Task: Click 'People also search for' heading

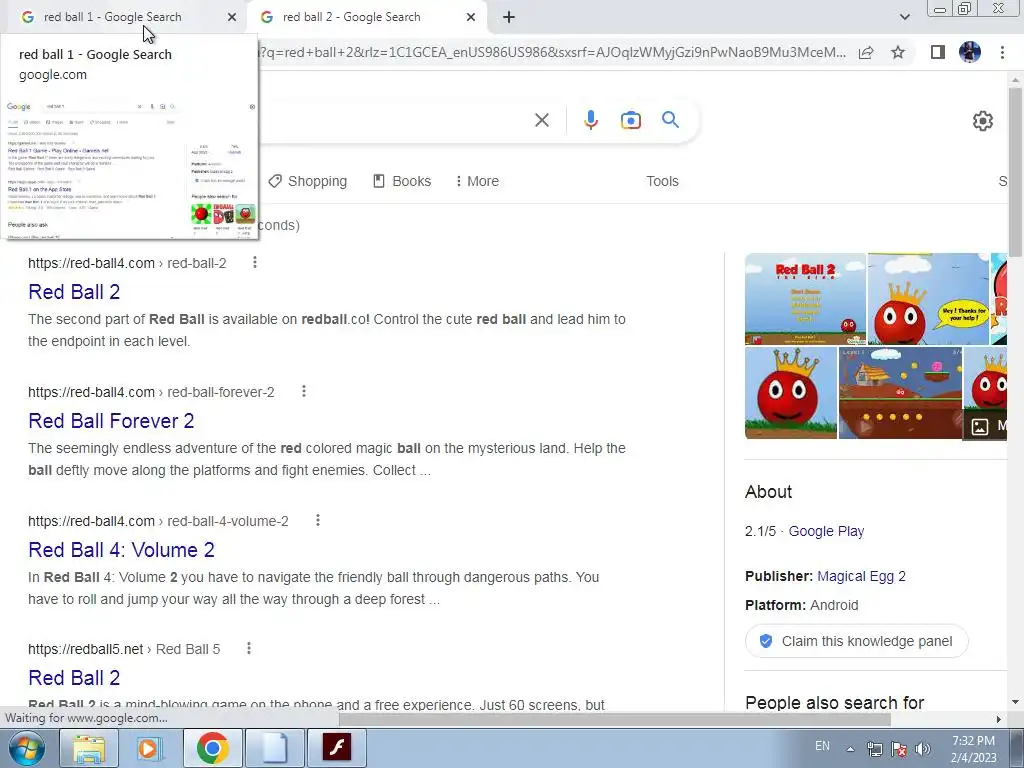Action: tap(835, 703)
